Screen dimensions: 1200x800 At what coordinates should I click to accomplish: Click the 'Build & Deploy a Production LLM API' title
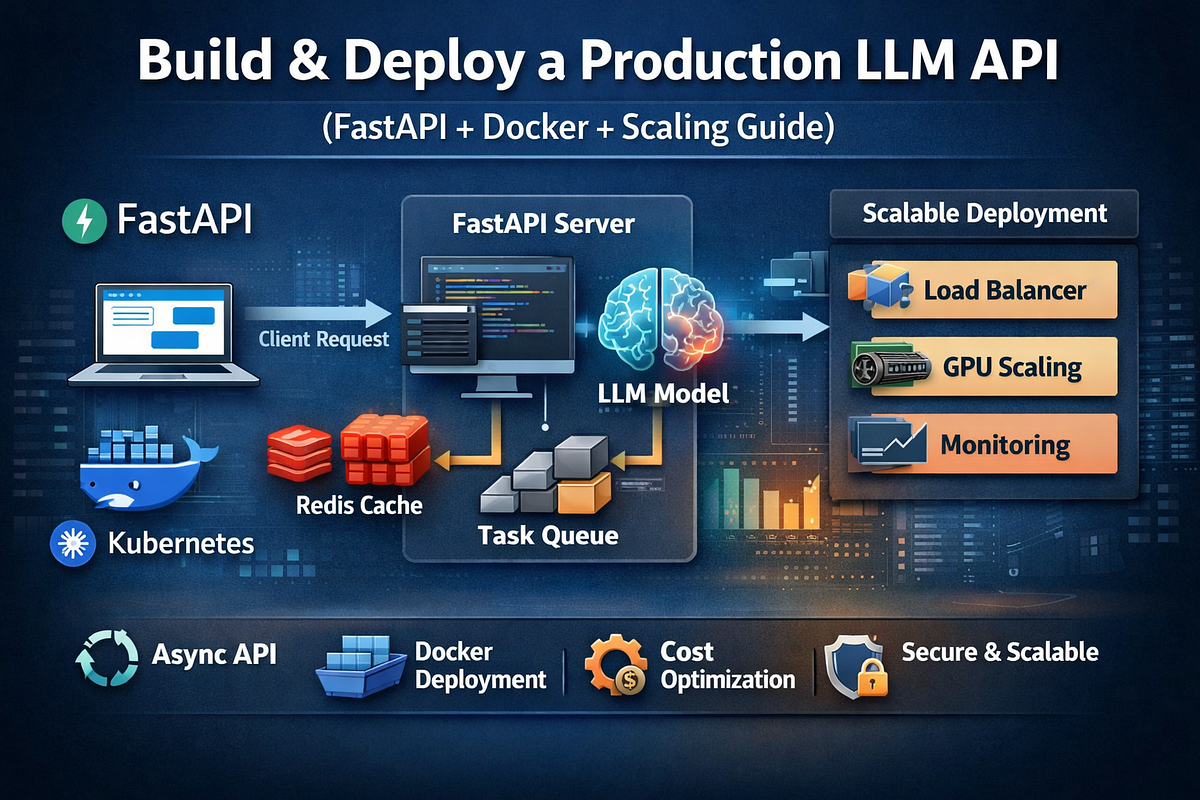coord(596,63)
